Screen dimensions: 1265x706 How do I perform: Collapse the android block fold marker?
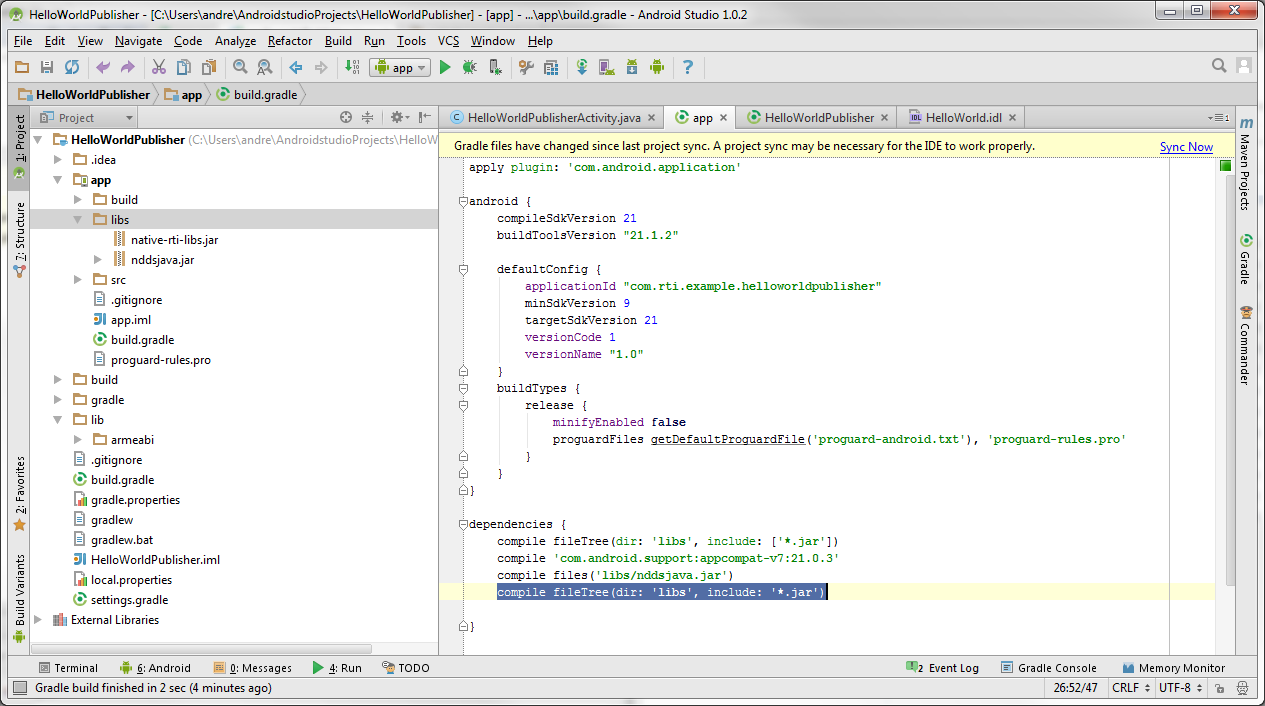tap(463, 201)
